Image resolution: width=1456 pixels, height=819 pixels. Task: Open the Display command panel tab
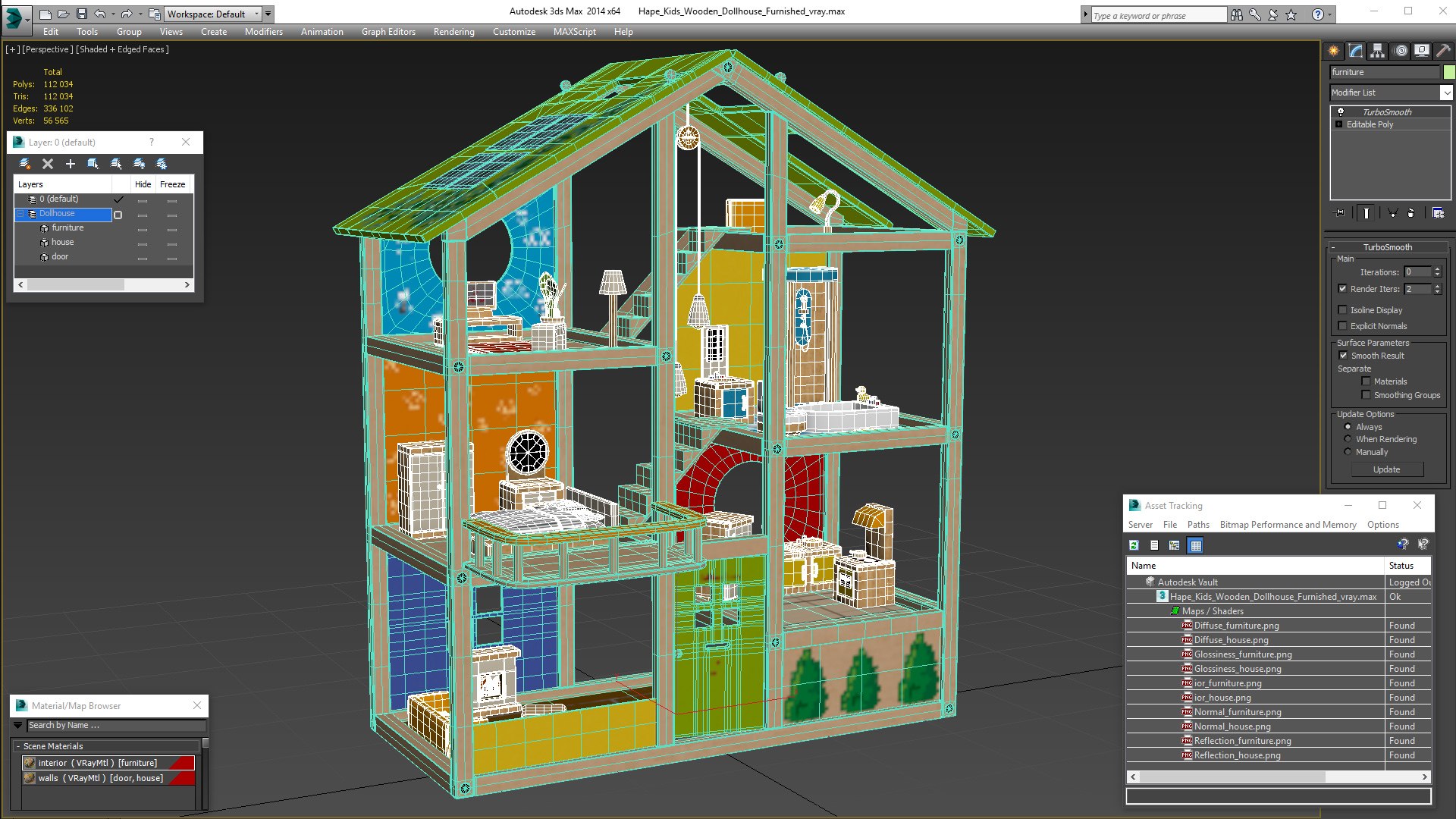pyautogui.click(x=1422, y=51)
